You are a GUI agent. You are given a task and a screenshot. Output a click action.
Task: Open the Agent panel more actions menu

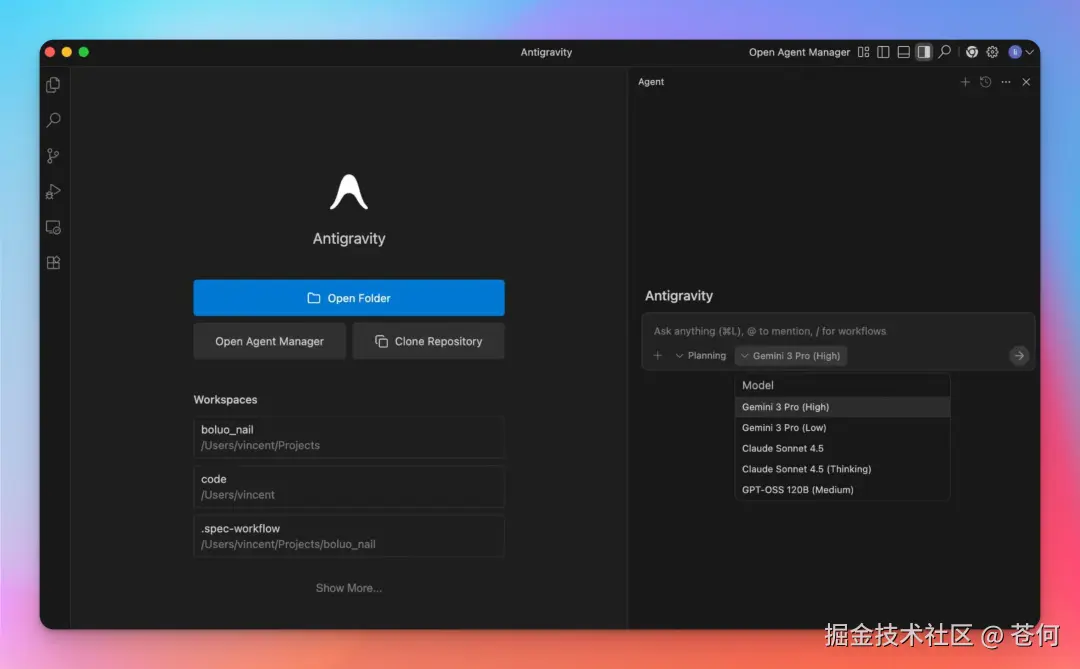[1006, 82]
